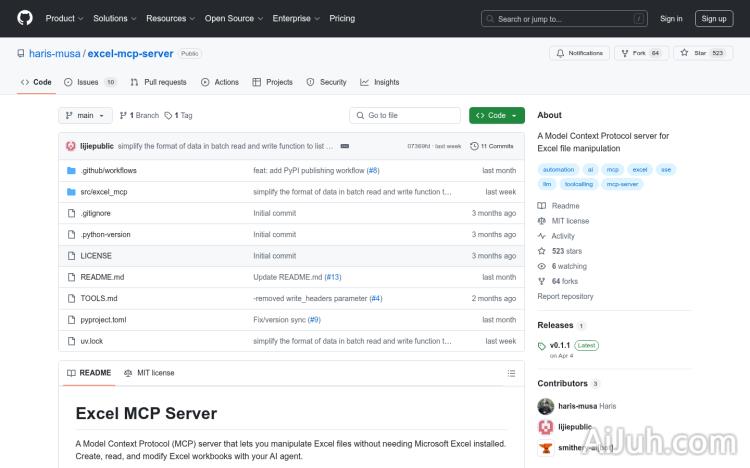The width and height of the screenshot is (750, 468).
Task: Switch to the Actions tab
Action: (x=220, y=82)
